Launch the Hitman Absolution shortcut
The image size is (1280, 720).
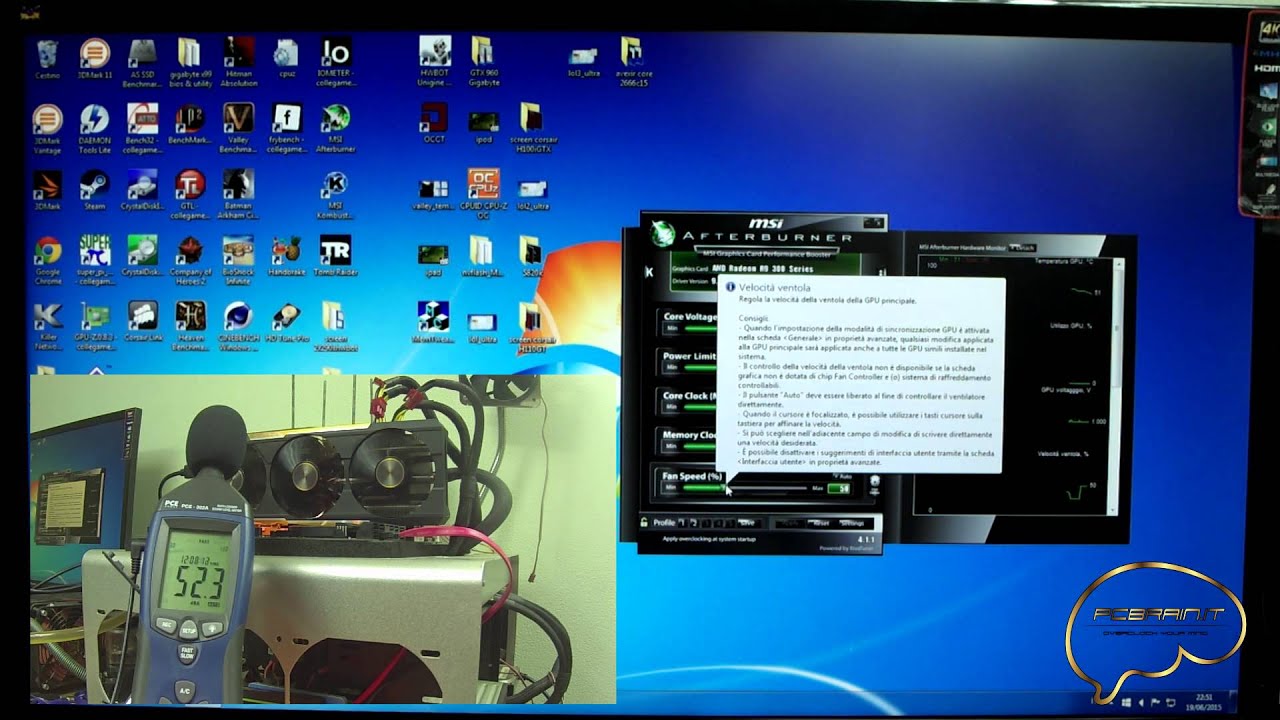click(x=238, y=62)
